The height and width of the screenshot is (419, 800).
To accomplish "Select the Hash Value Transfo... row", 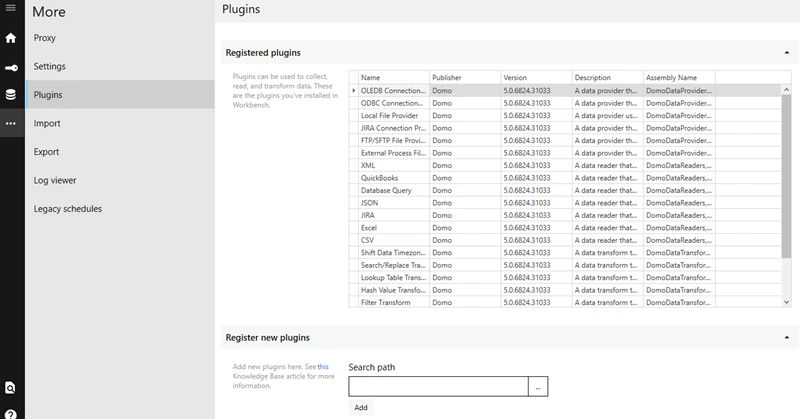I will click(x=565, y=290).
